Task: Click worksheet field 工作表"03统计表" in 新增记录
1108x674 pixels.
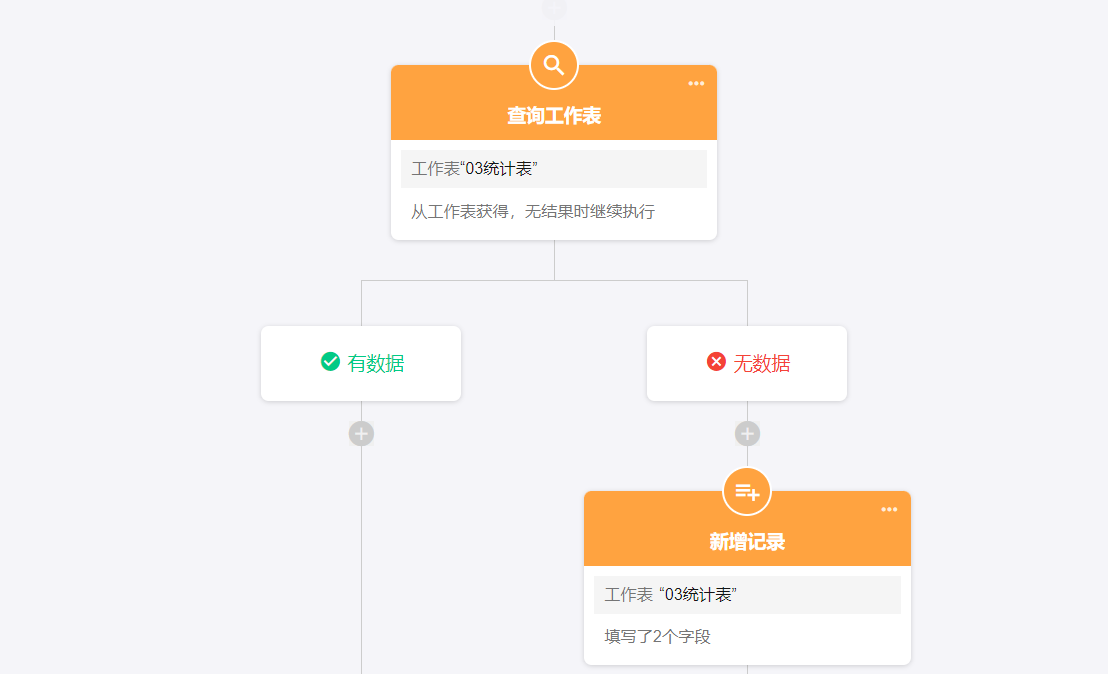Action: (x=746, y=594)
